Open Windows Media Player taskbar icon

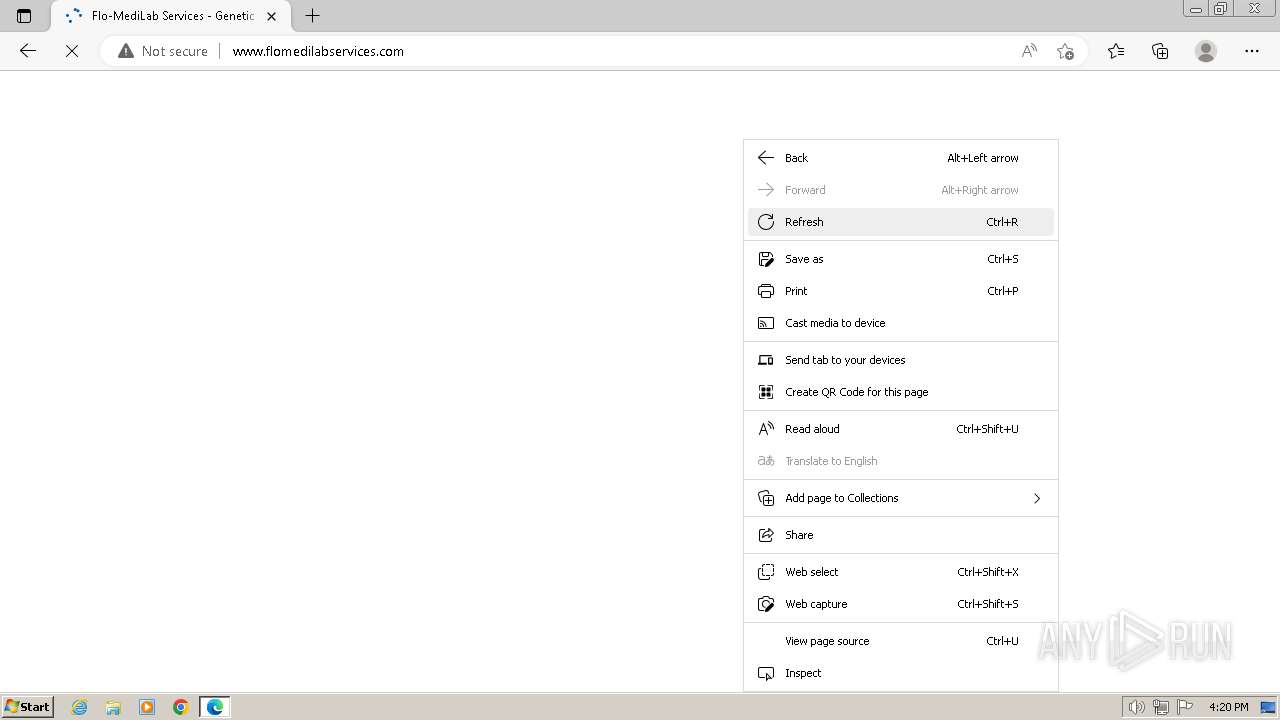pyautogui.click(x=147, y=707)
